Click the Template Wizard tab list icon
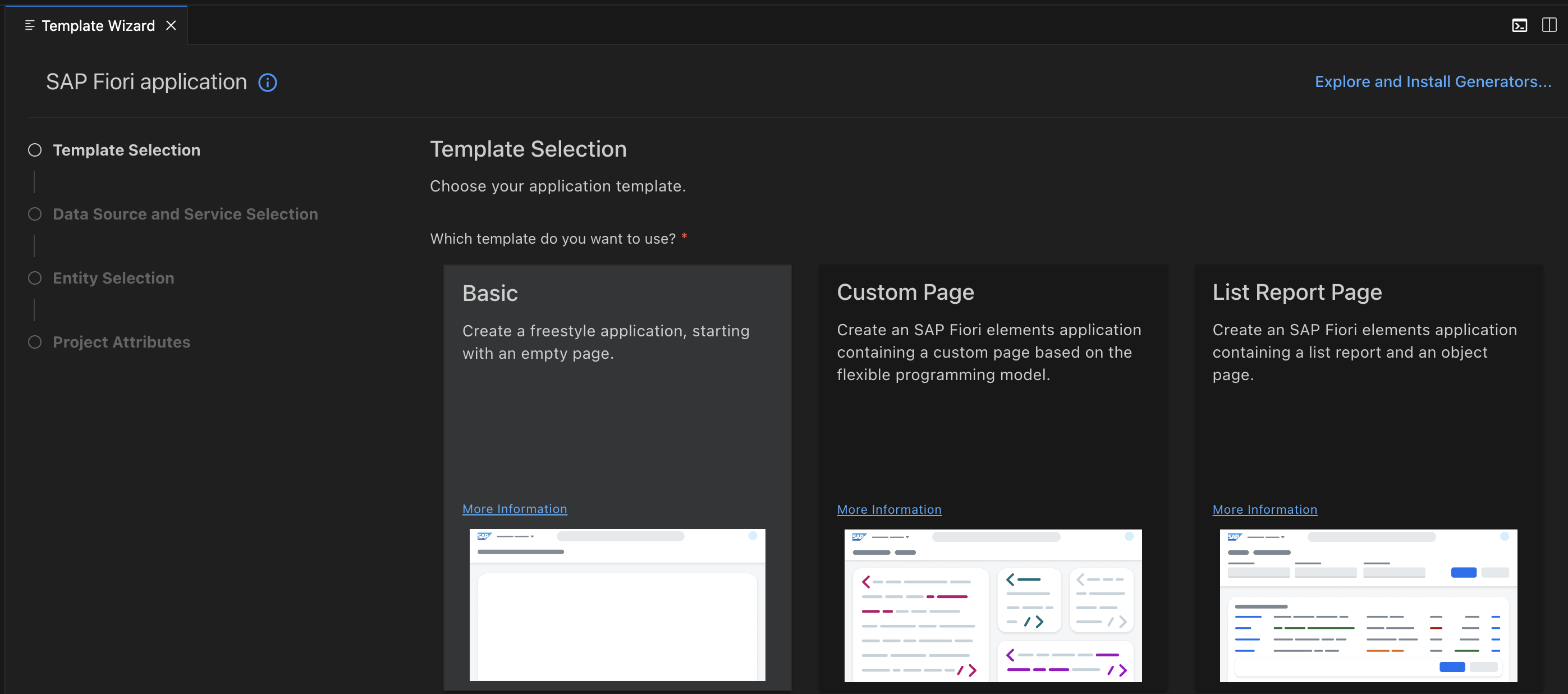This screenshot has height=694, width=1568. [x=29, y=25]
